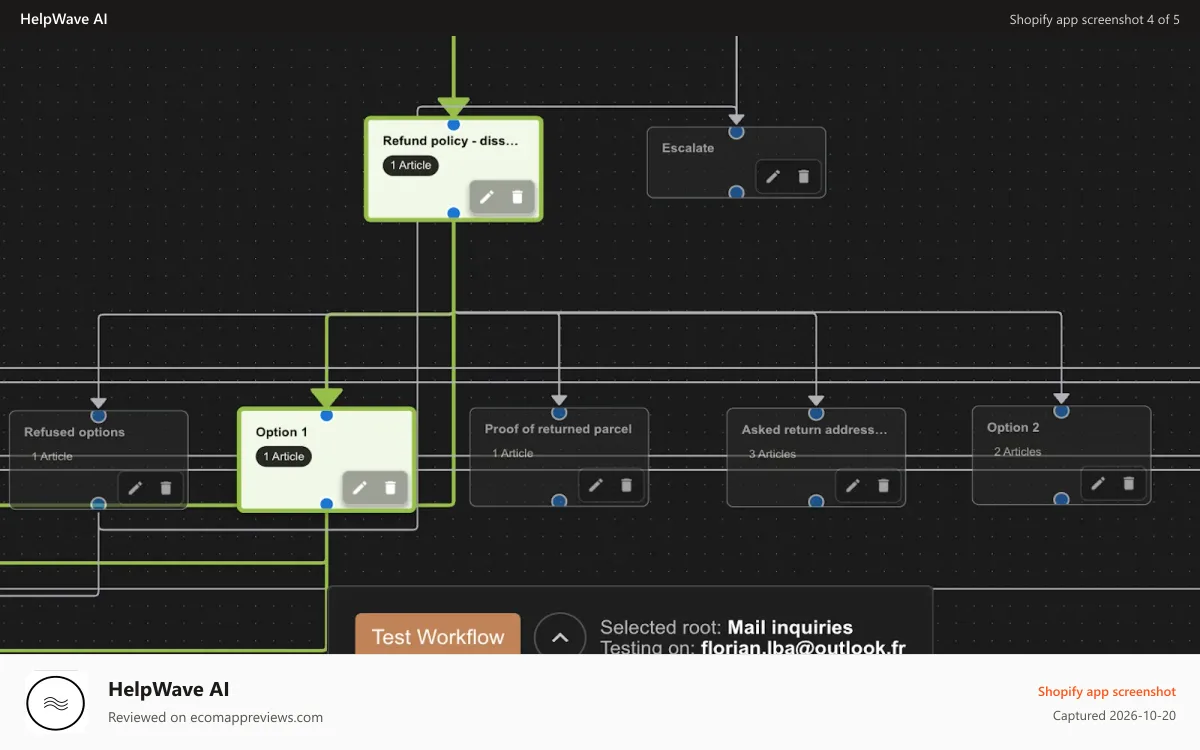Click the bottom connector dot on Option 2
This screenshot has width=1200, height=750.
pos(1062,499)
